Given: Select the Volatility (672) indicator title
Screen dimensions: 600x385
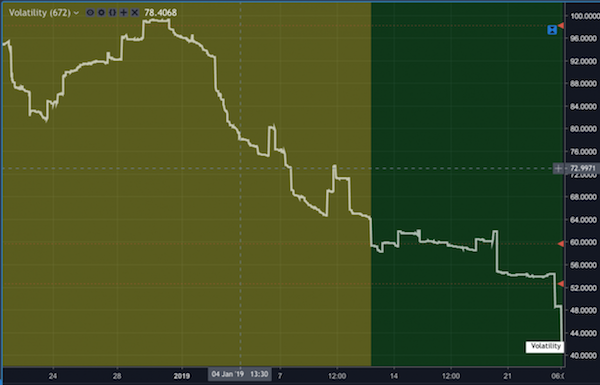Looking at the screenshot, I should pos(39,13).
